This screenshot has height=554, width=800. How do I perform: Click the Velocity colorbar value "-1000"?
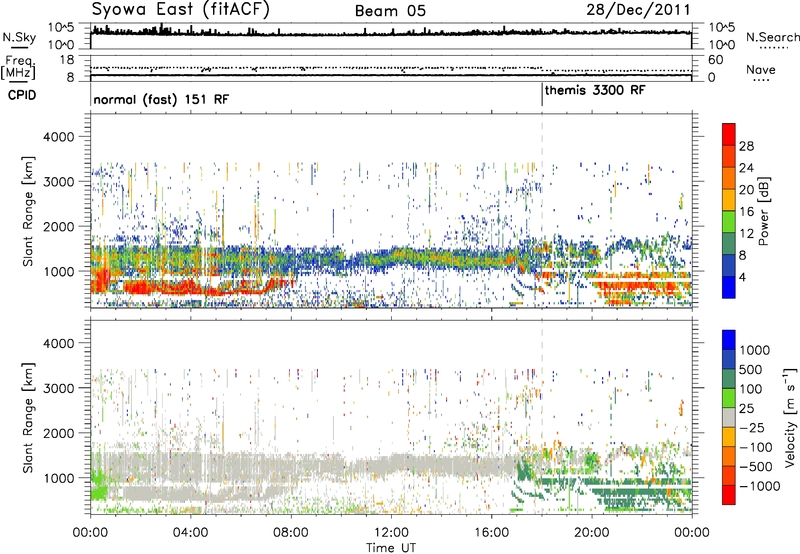(760, 486)
